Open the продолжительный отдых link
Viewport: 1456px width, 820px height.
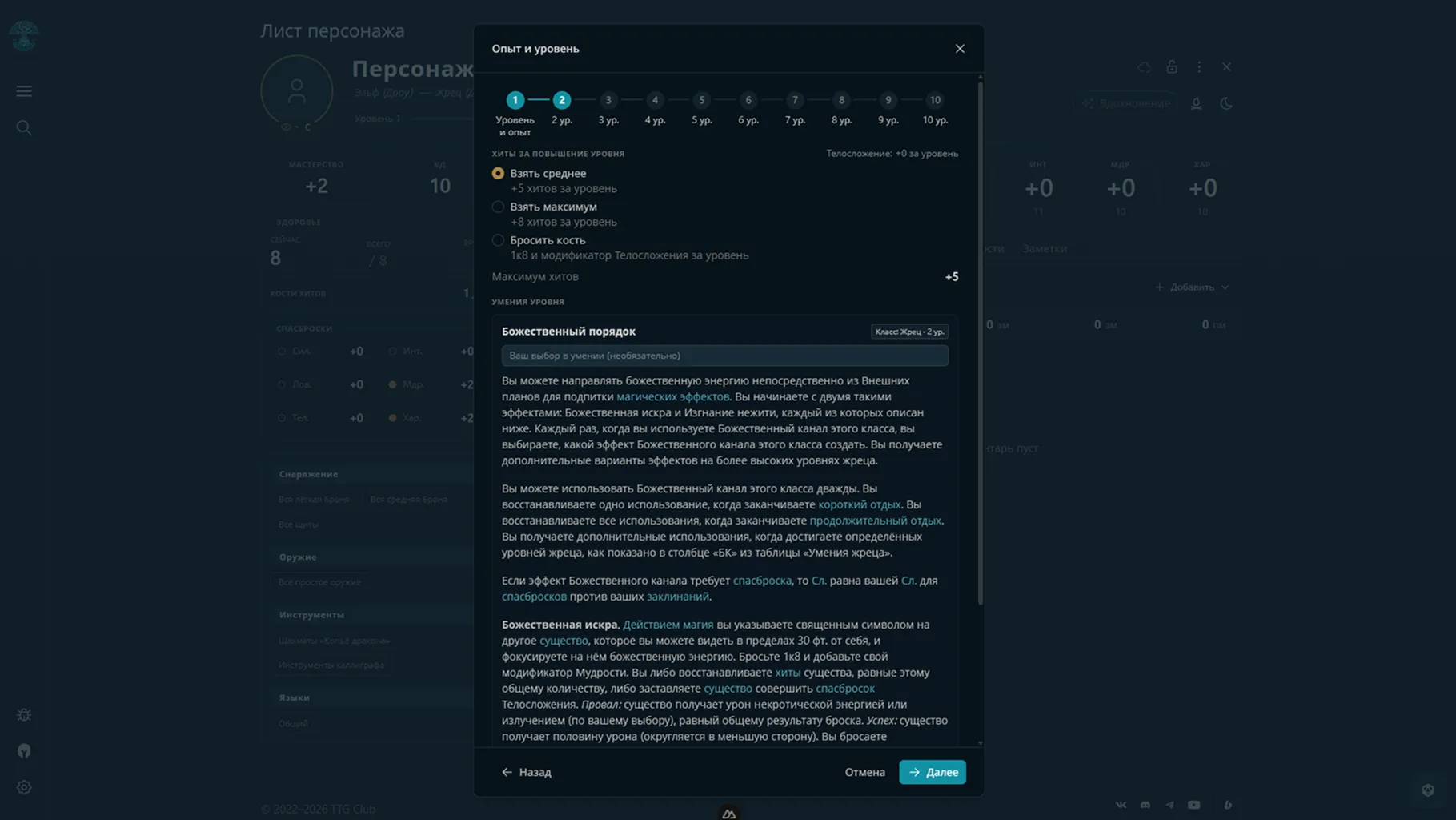[876, 521]
